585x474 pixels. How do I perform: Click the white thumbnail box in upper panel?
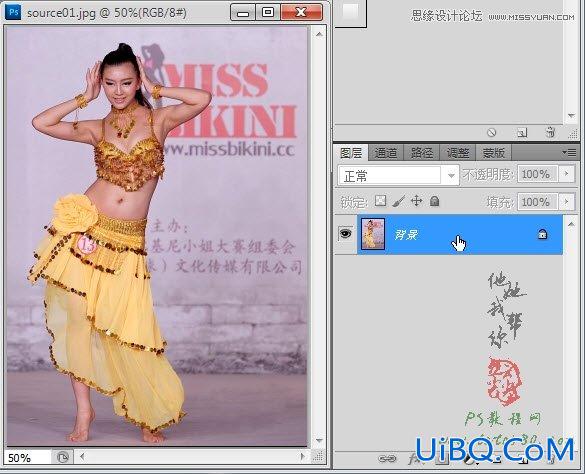pyautogui.click(x=350, y=12)
